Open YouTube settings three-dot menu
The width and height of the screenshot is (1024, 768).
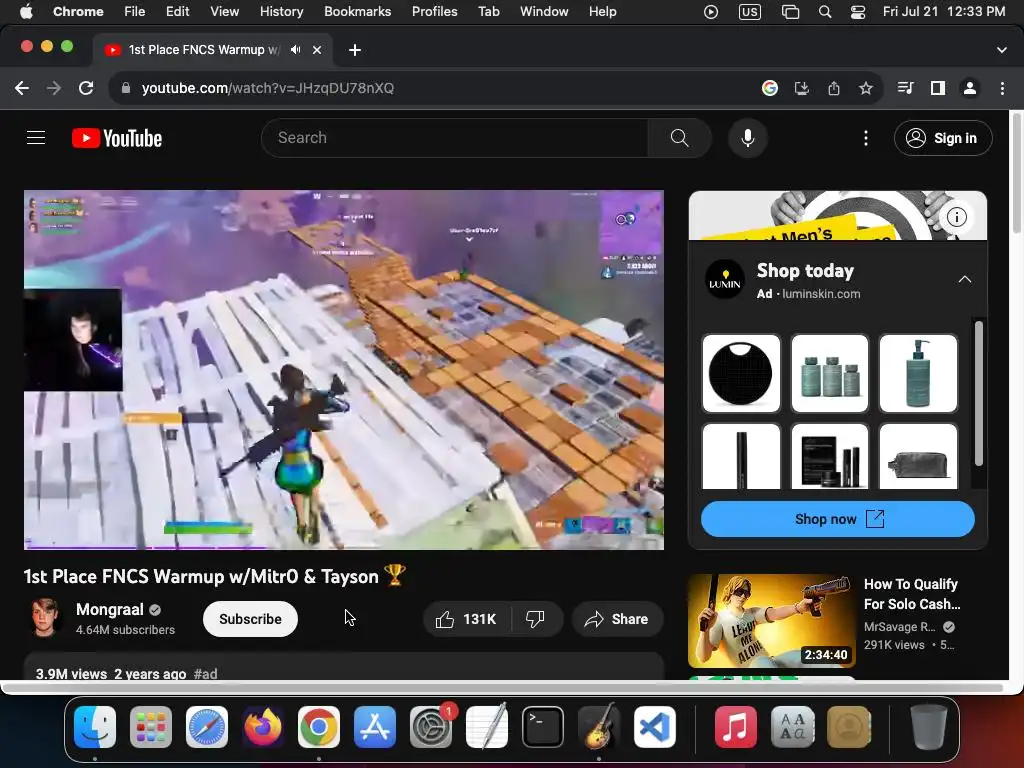point(866,138)
